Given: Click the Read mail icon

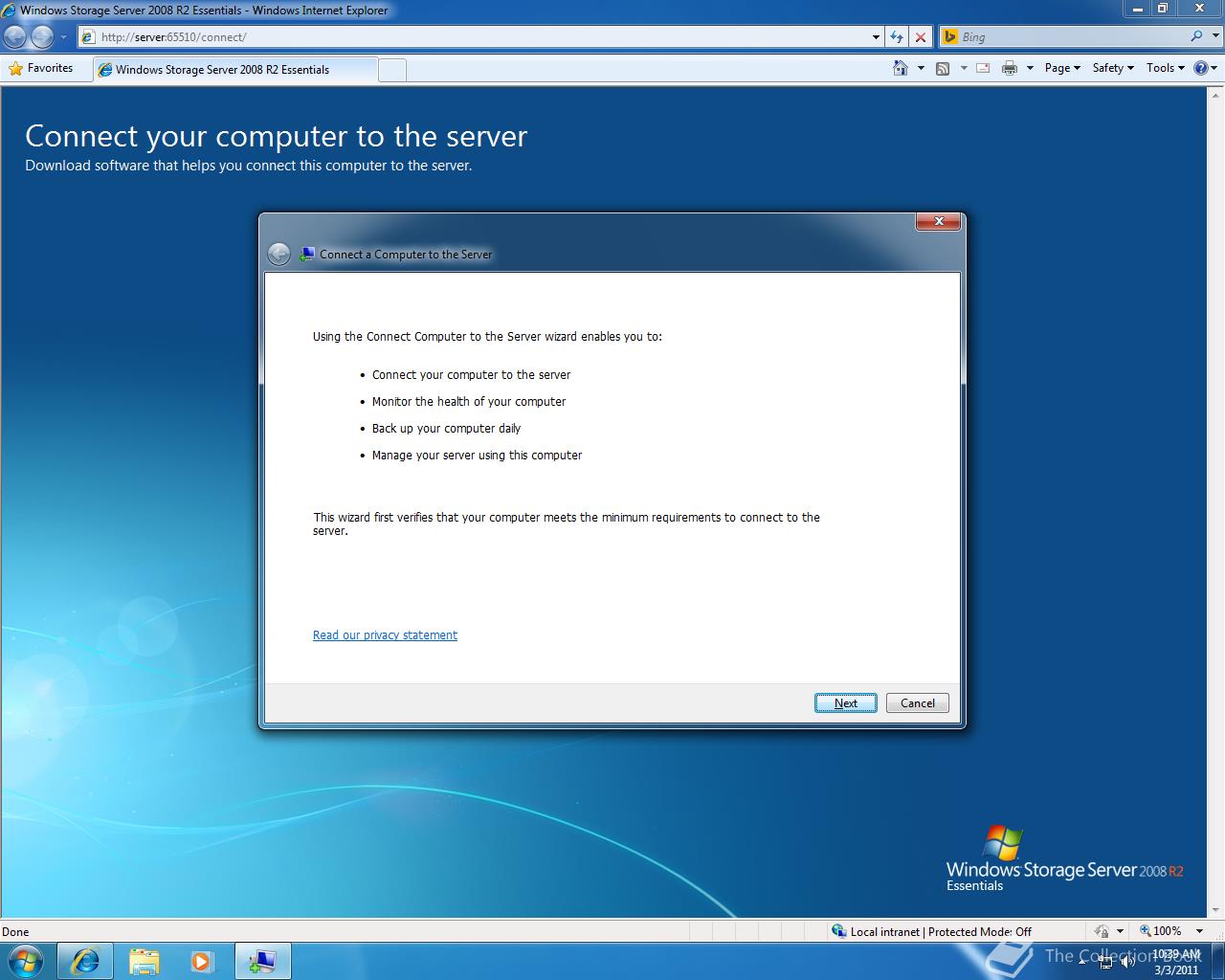Looking at the screenshot, I should [x=983, y=68].
